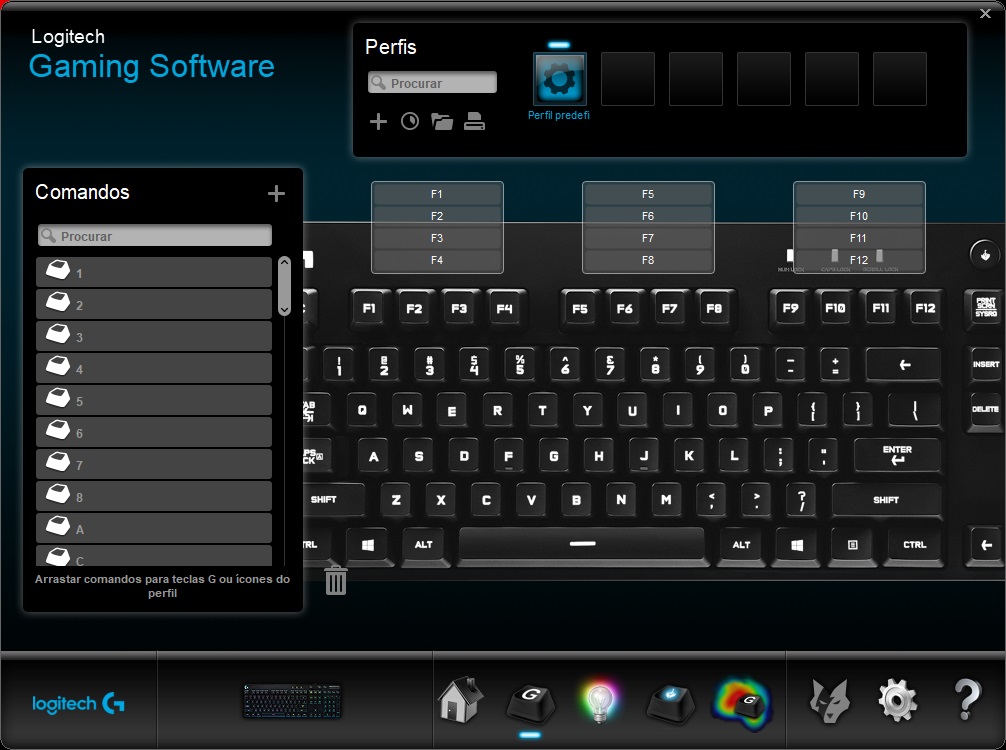Click the Perfil predefi label
This screenshot has height=750, width=1006.
pos(559,115)
